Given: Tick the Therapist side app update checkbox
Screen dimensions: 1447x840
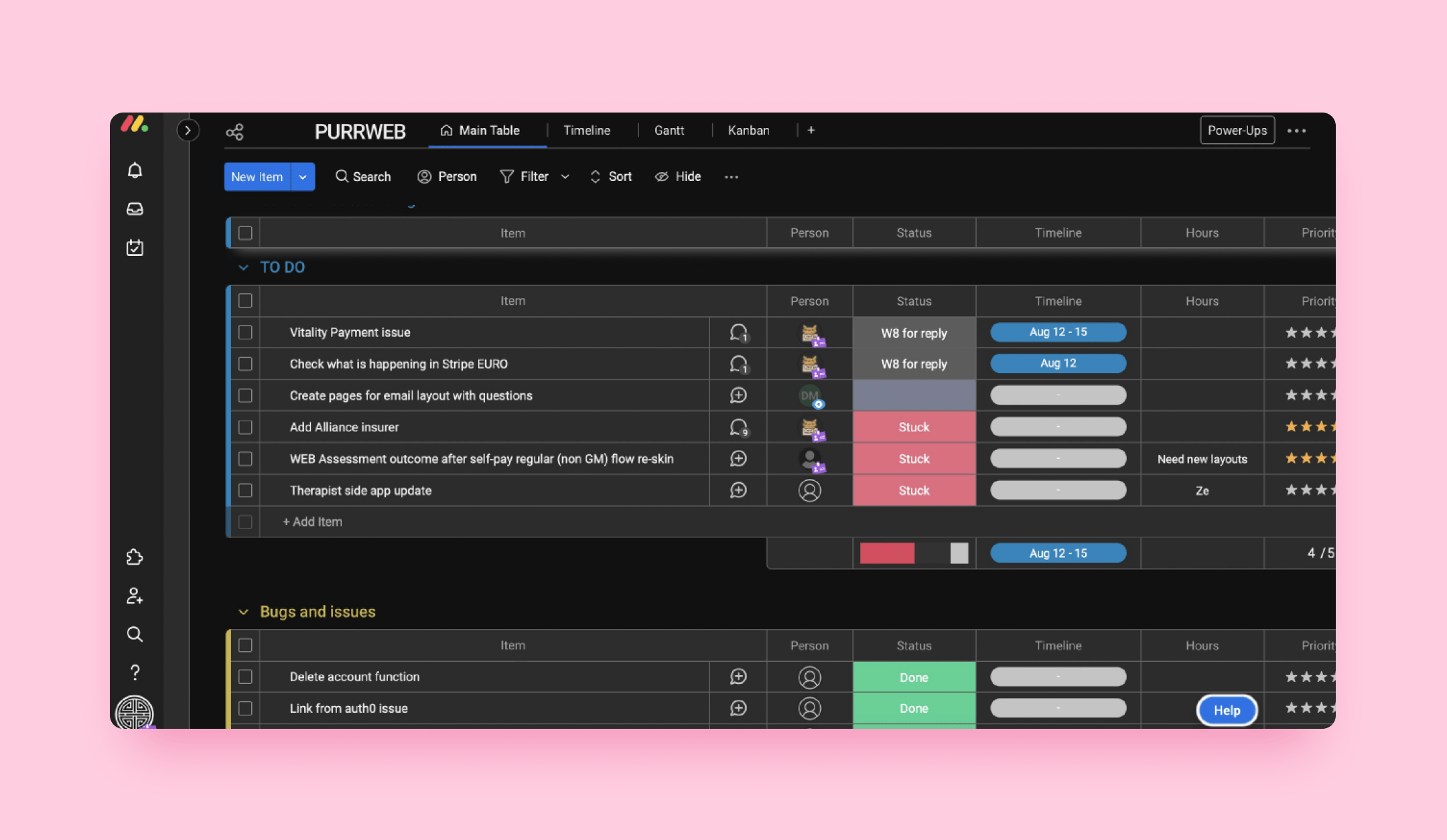Looking at the screenshot, I should pos(245,490).
